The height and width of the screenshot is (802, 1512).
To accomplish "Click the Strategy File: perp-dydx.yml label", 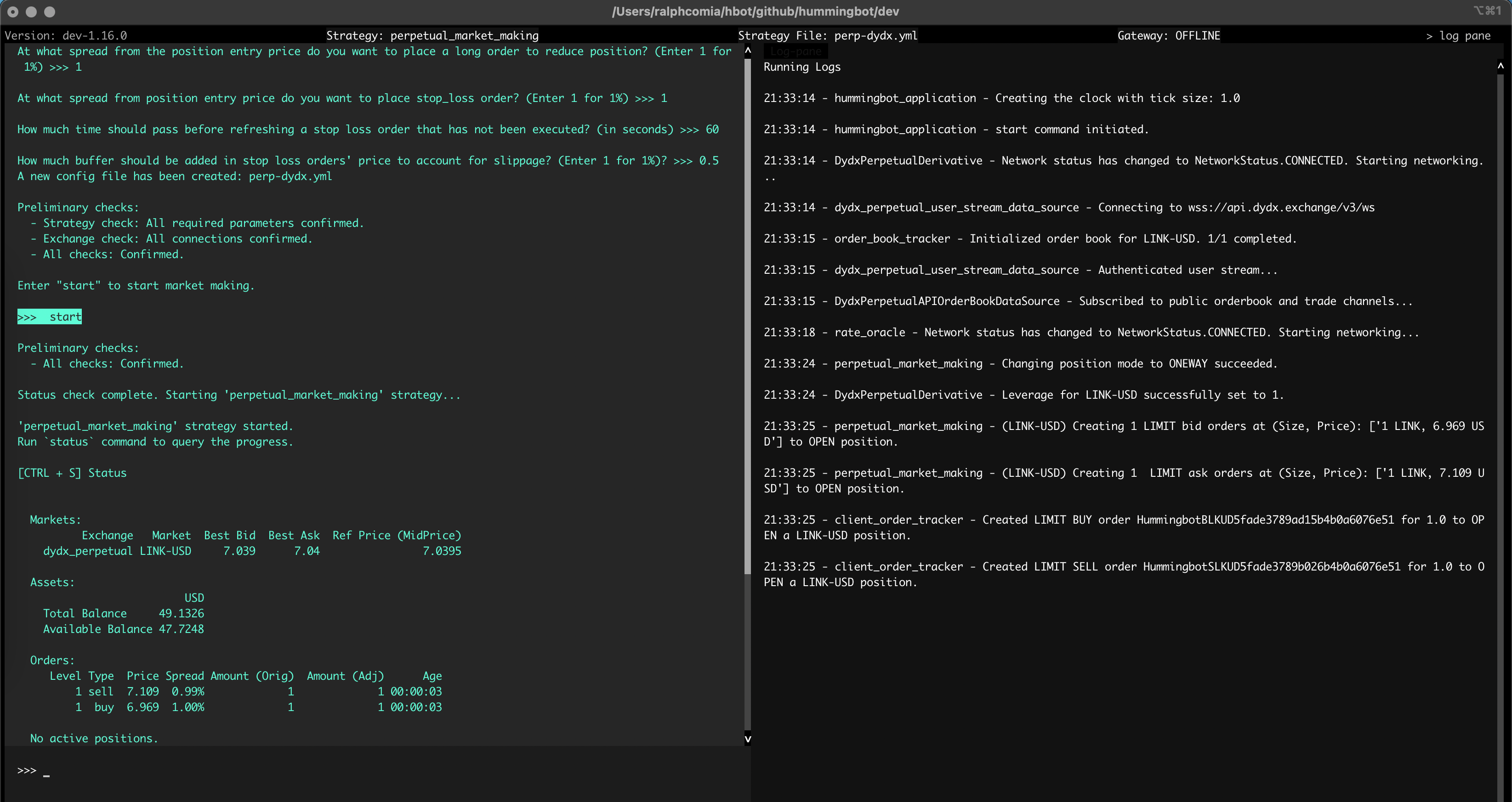I will point(828,35).
